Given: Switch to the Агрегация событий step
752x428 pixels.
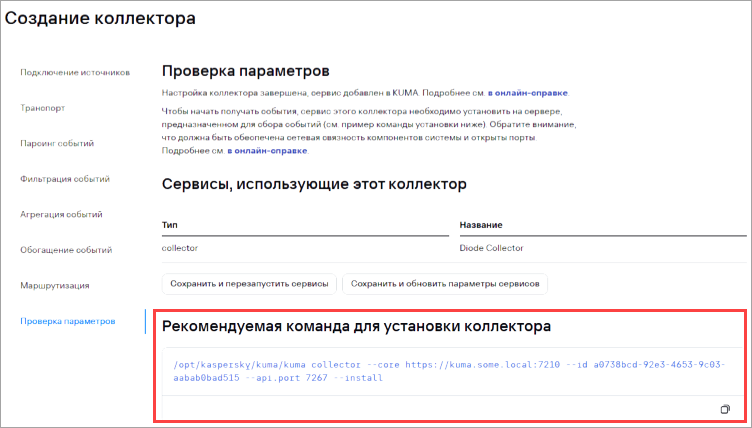Looking at the screenshot, I should (61, 214).
